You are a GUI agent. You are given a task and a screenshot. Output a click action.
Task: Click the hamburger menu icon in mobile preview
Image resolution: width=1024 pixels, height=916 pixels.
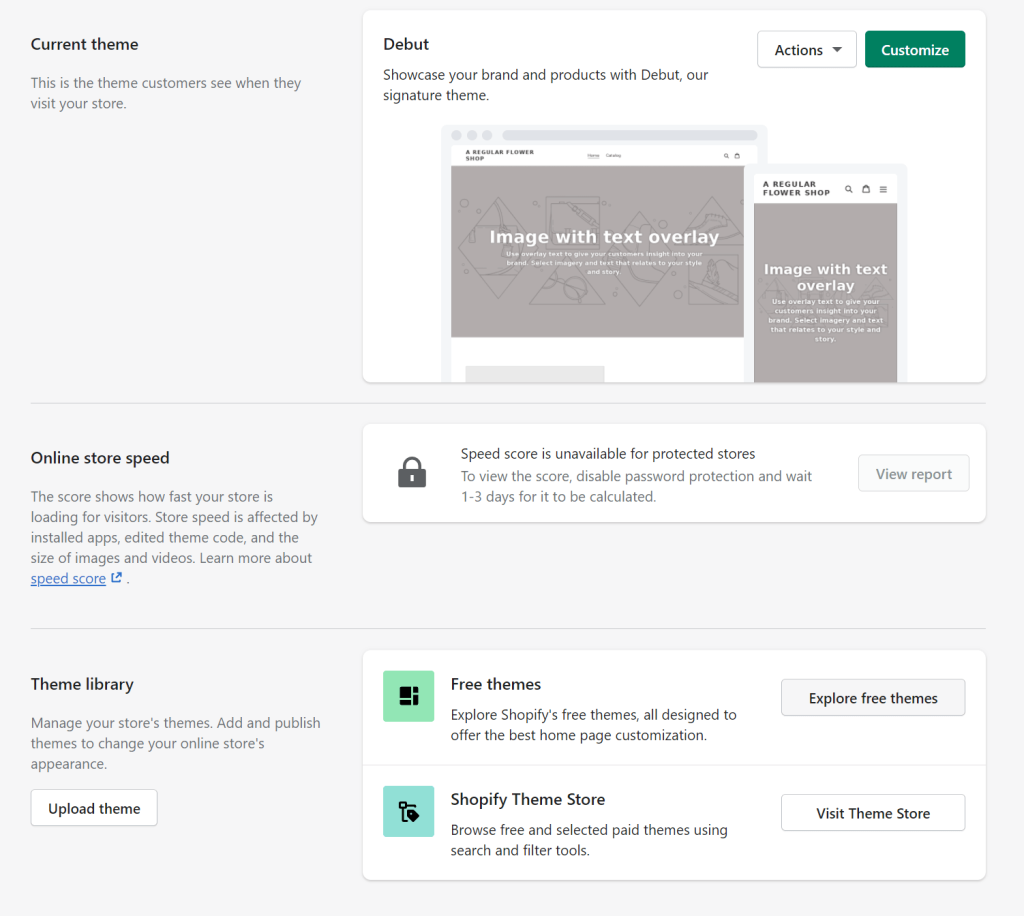(x=883, y=189)
